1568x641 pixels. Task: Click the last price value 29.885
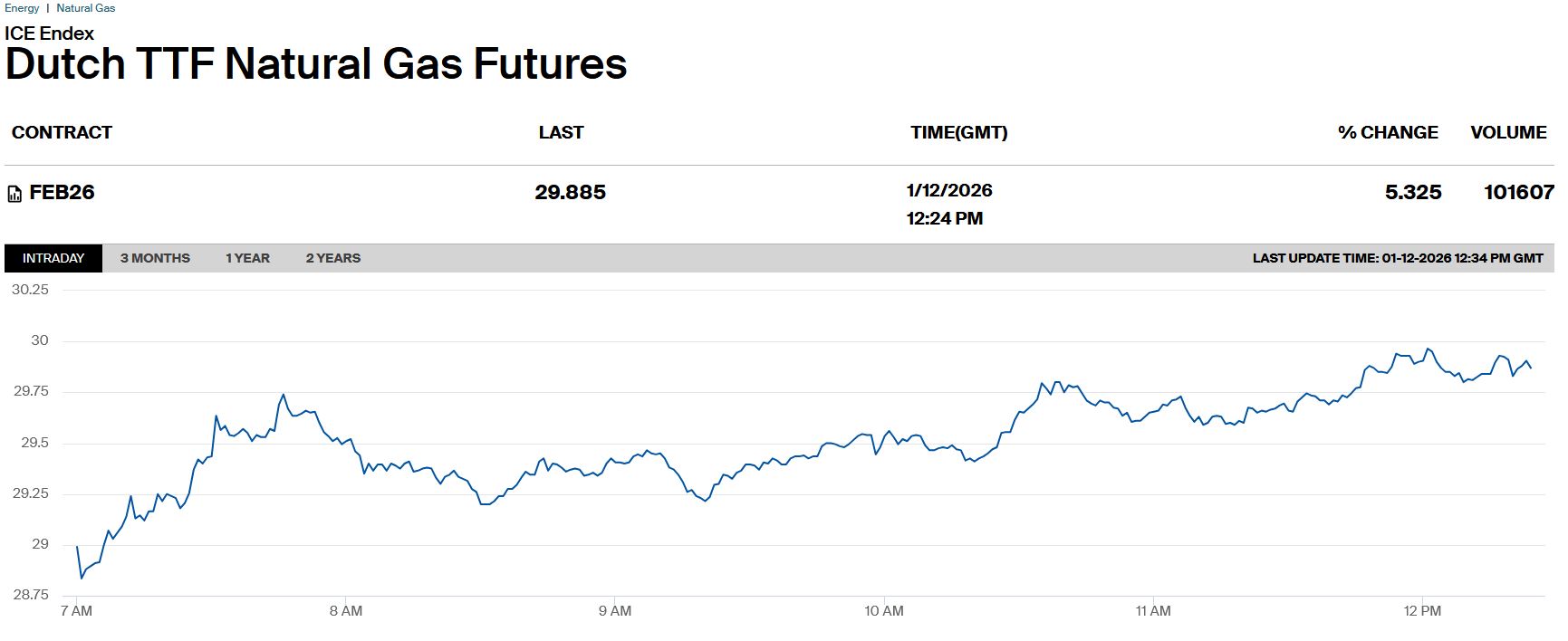[570, 192]
